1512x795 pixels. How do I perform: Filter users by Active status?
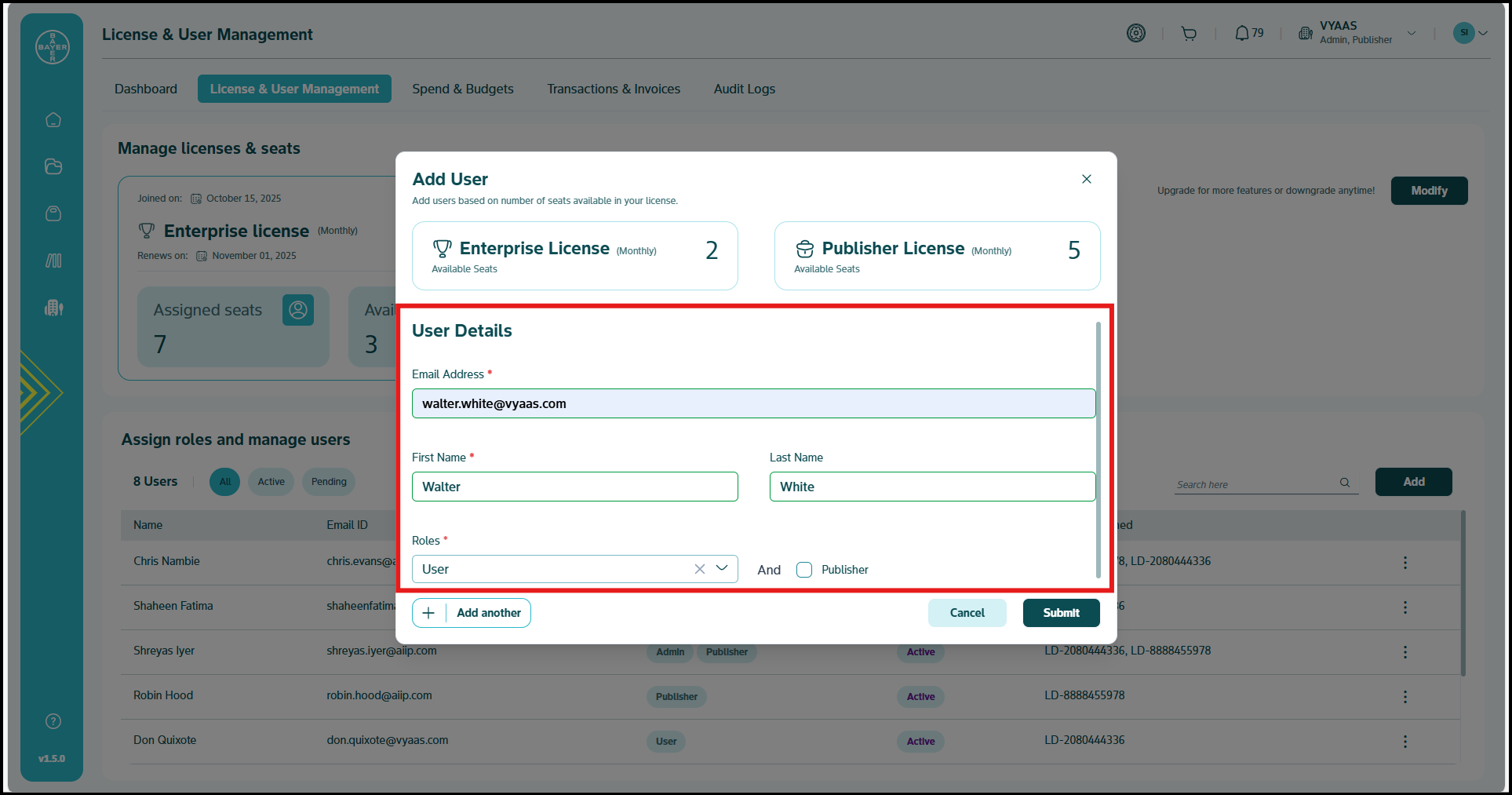(271, 482)
